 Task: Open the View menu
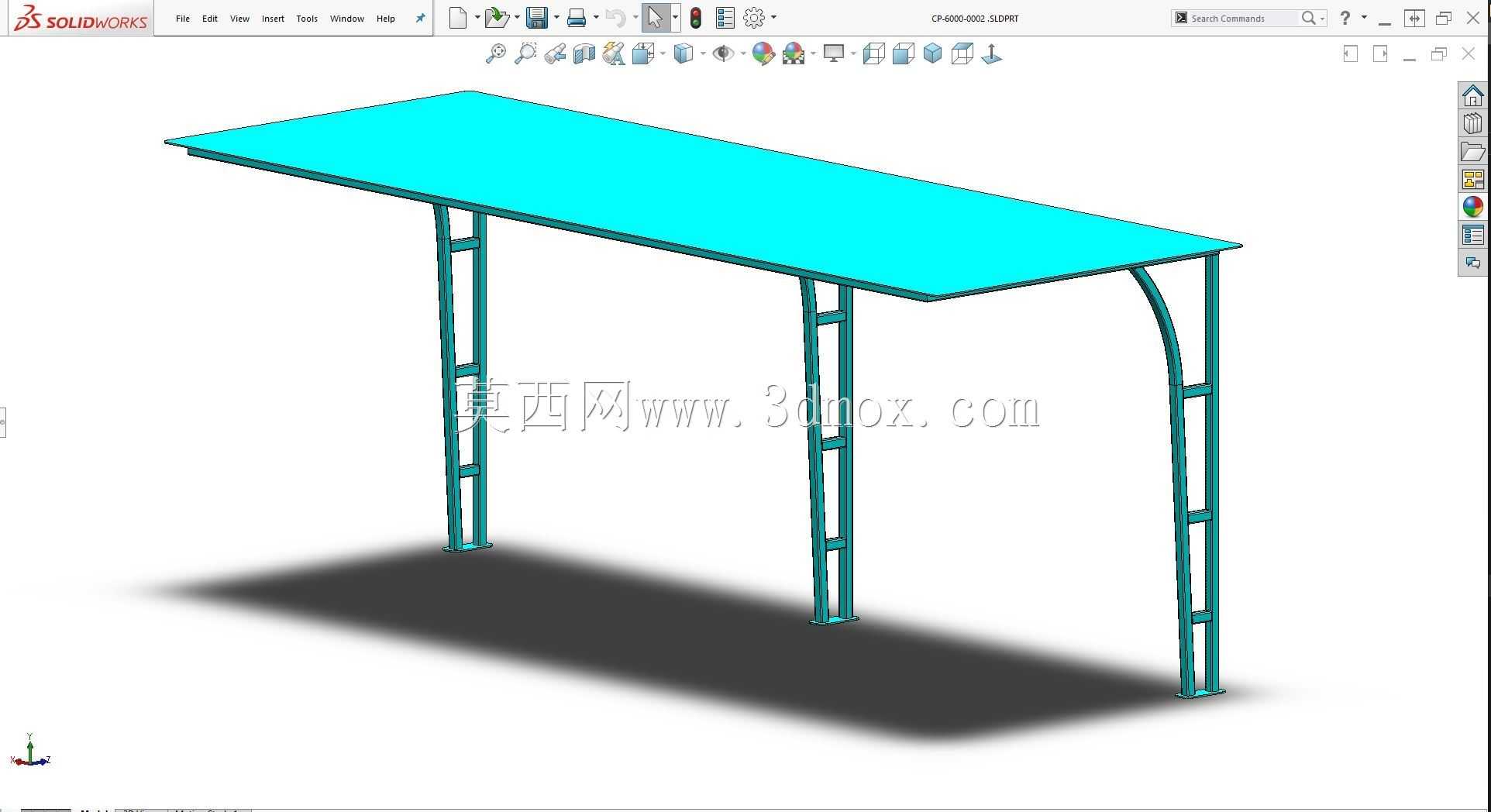coord(239,19)
